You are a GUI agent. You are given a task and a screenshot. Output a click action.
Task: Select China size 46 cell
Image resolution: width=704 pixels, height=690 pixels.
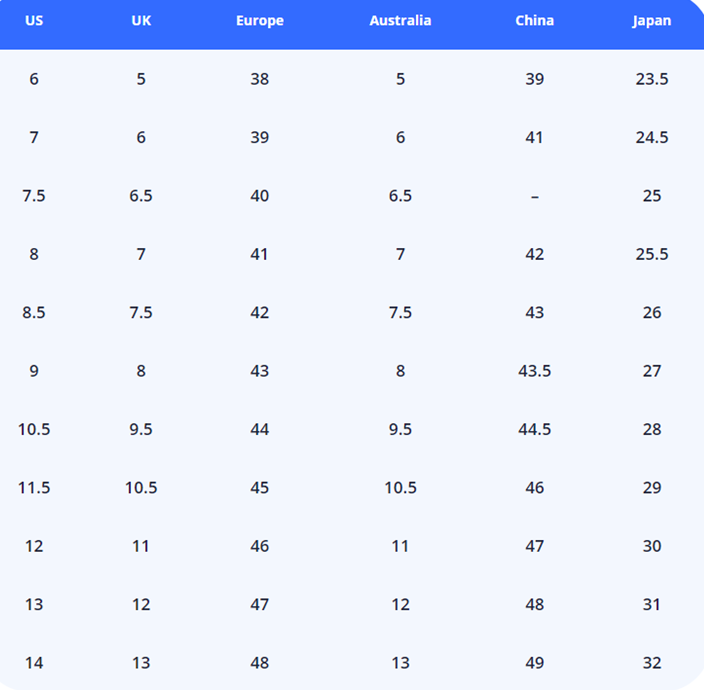(x=534, y=488)
